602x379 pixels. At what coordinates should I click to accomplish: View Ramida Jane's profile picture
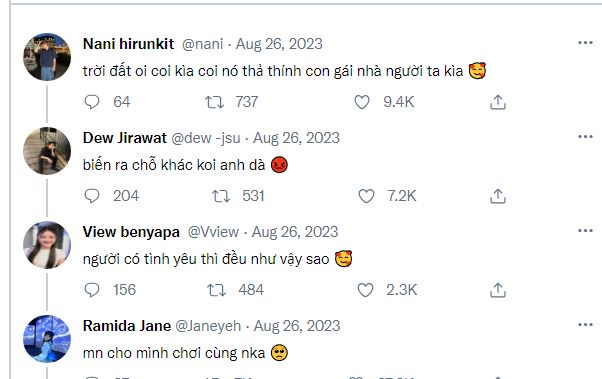click(x=47, y=339)
